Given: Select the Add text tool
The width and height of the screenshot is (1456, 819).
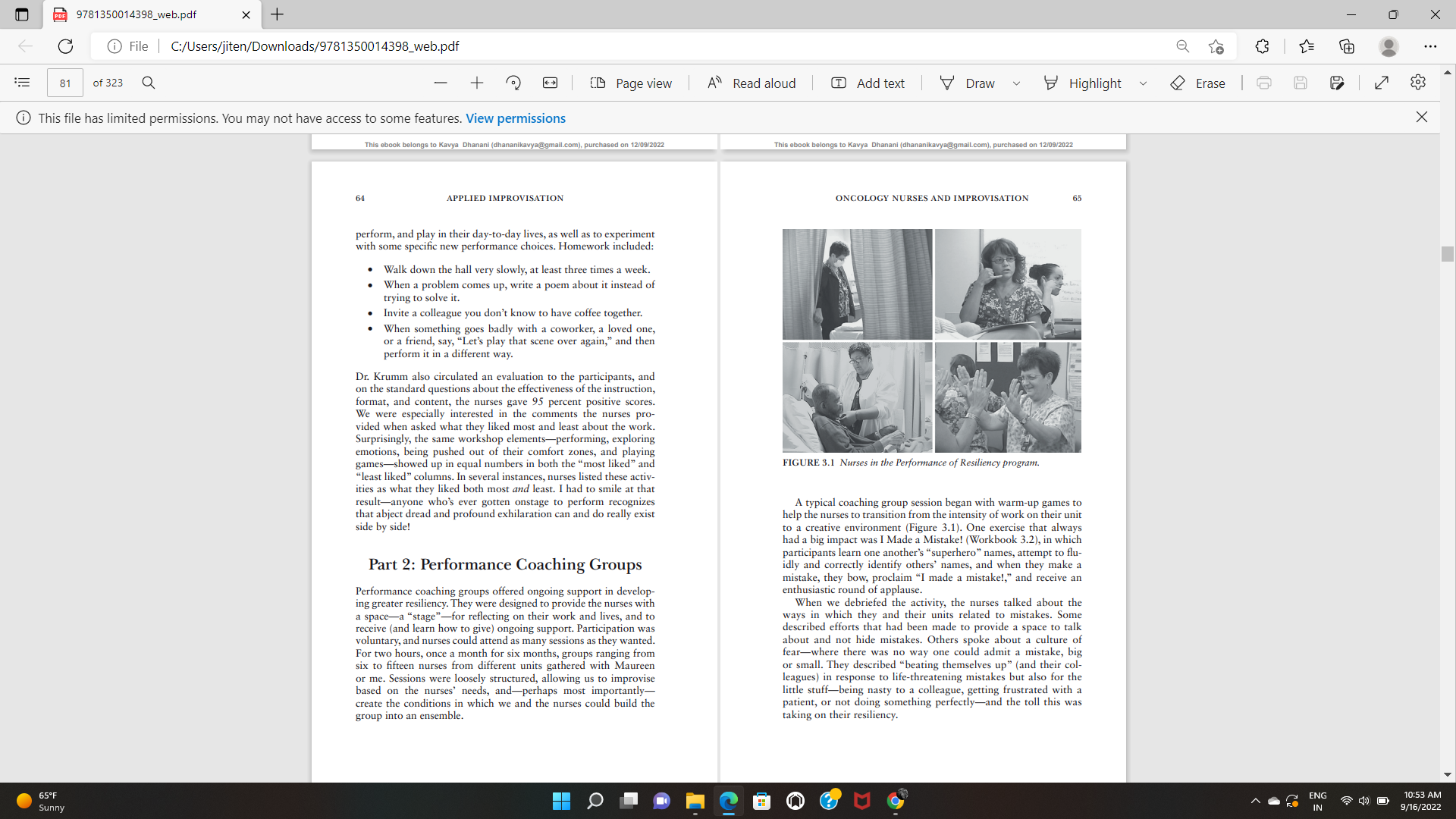Looking at the screenshot, I should (x=868, y=83).
